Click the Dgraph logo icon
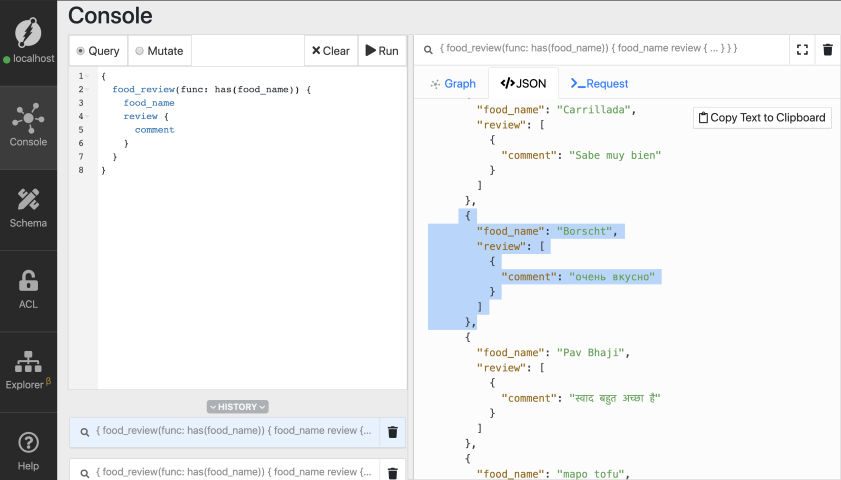This screenshot has width=841, height=480. (x=28, y=27)
